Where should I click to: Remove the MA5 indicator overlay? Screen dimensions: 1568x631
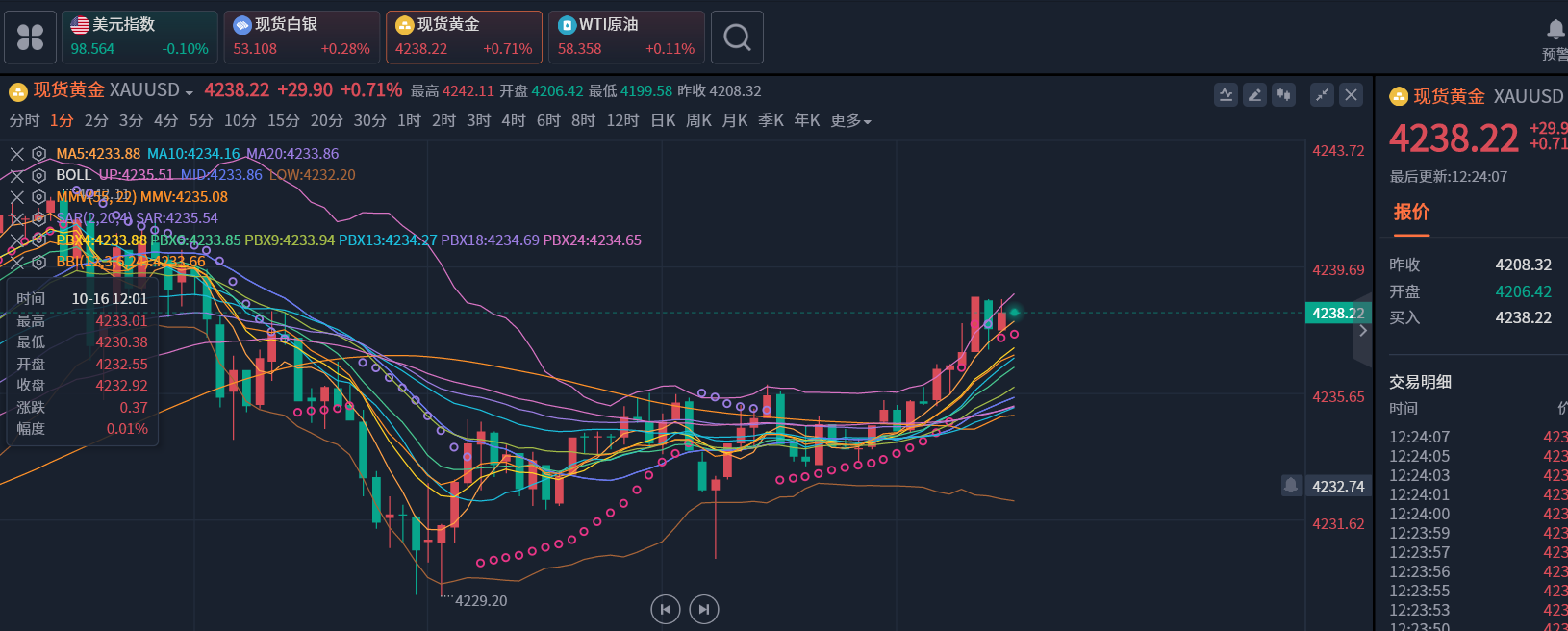coord(17,154)
